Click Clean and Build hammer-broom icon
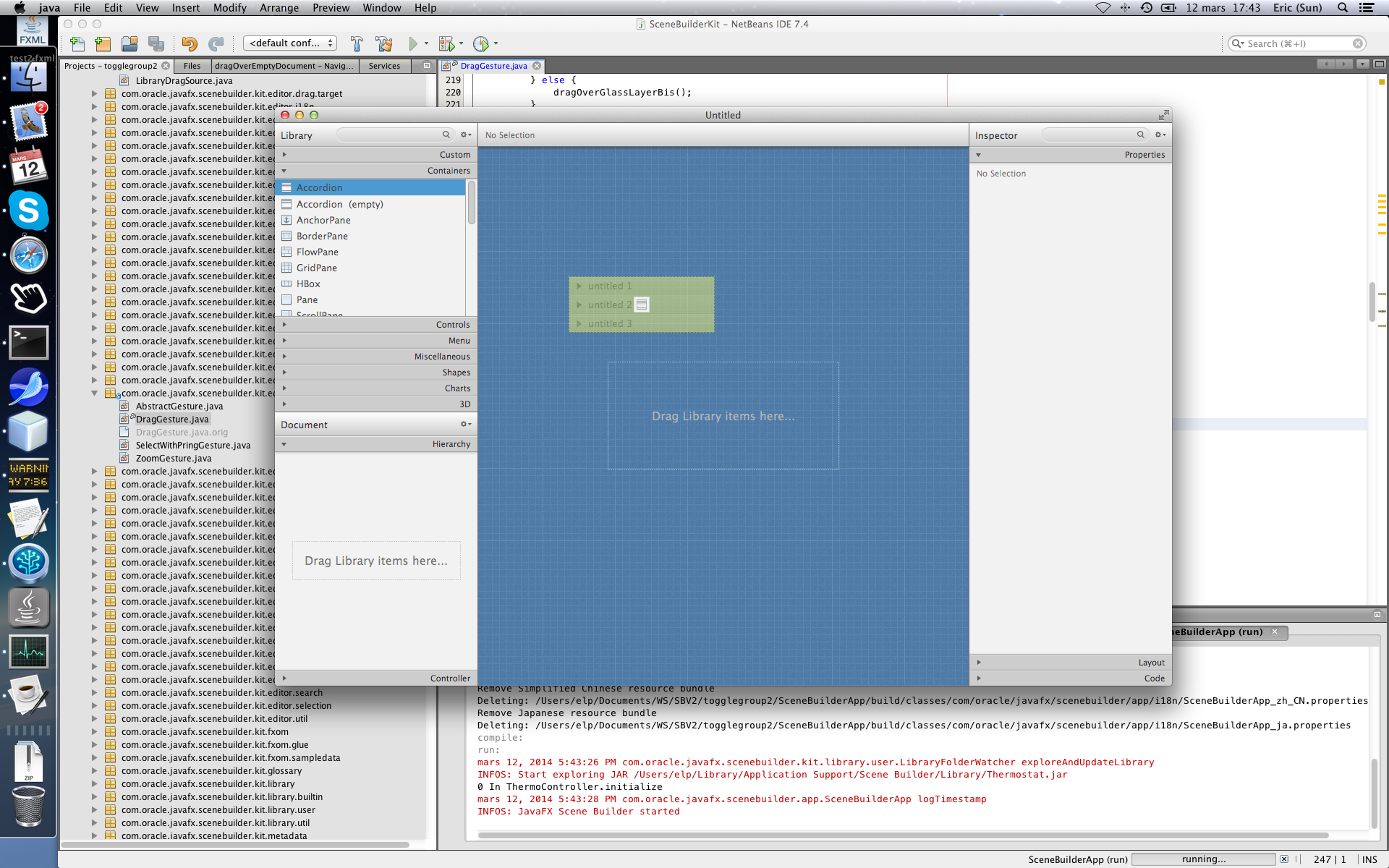The width and height of the screenshot is (1389, 868). tap(383, 44)
